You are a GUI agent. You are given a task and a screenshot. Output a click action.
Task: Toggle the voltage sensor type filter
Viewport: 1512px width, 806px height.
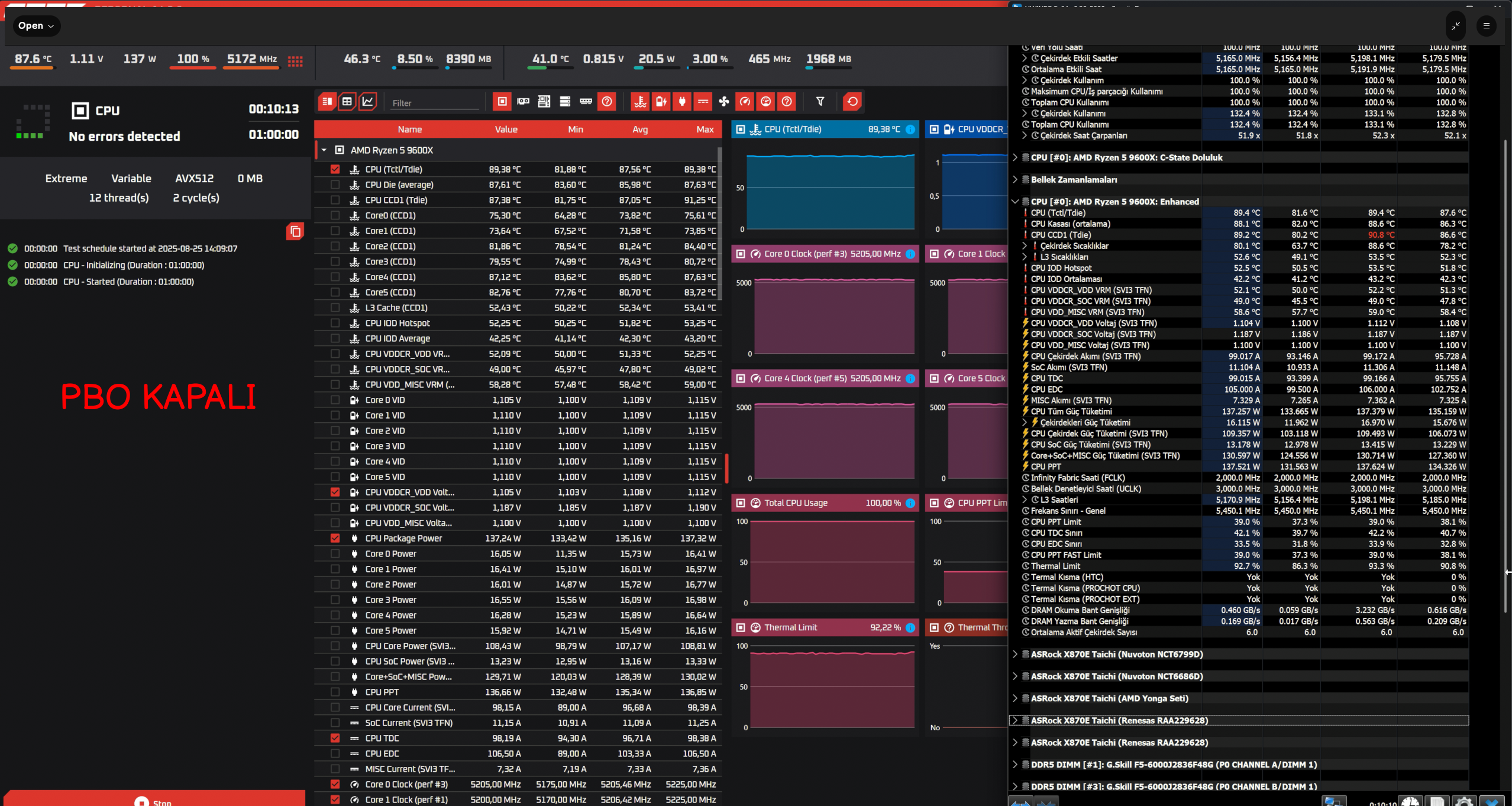pos(661,102)
